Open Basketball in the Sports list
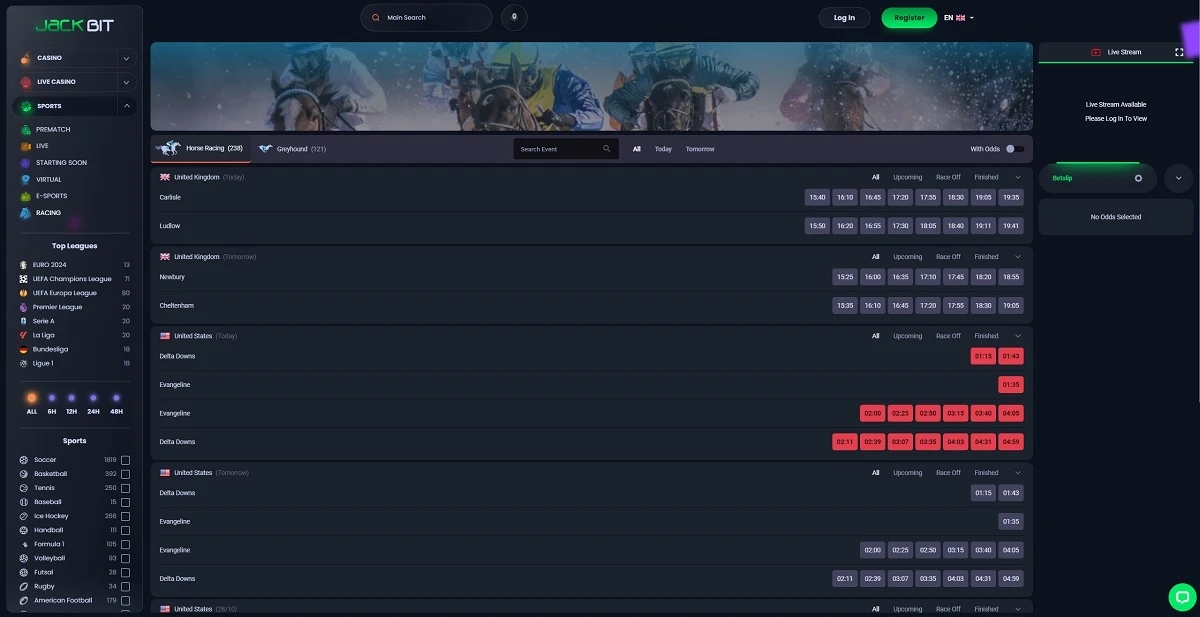The height and width of the screenshot is (617, 1200). [50, 474]
